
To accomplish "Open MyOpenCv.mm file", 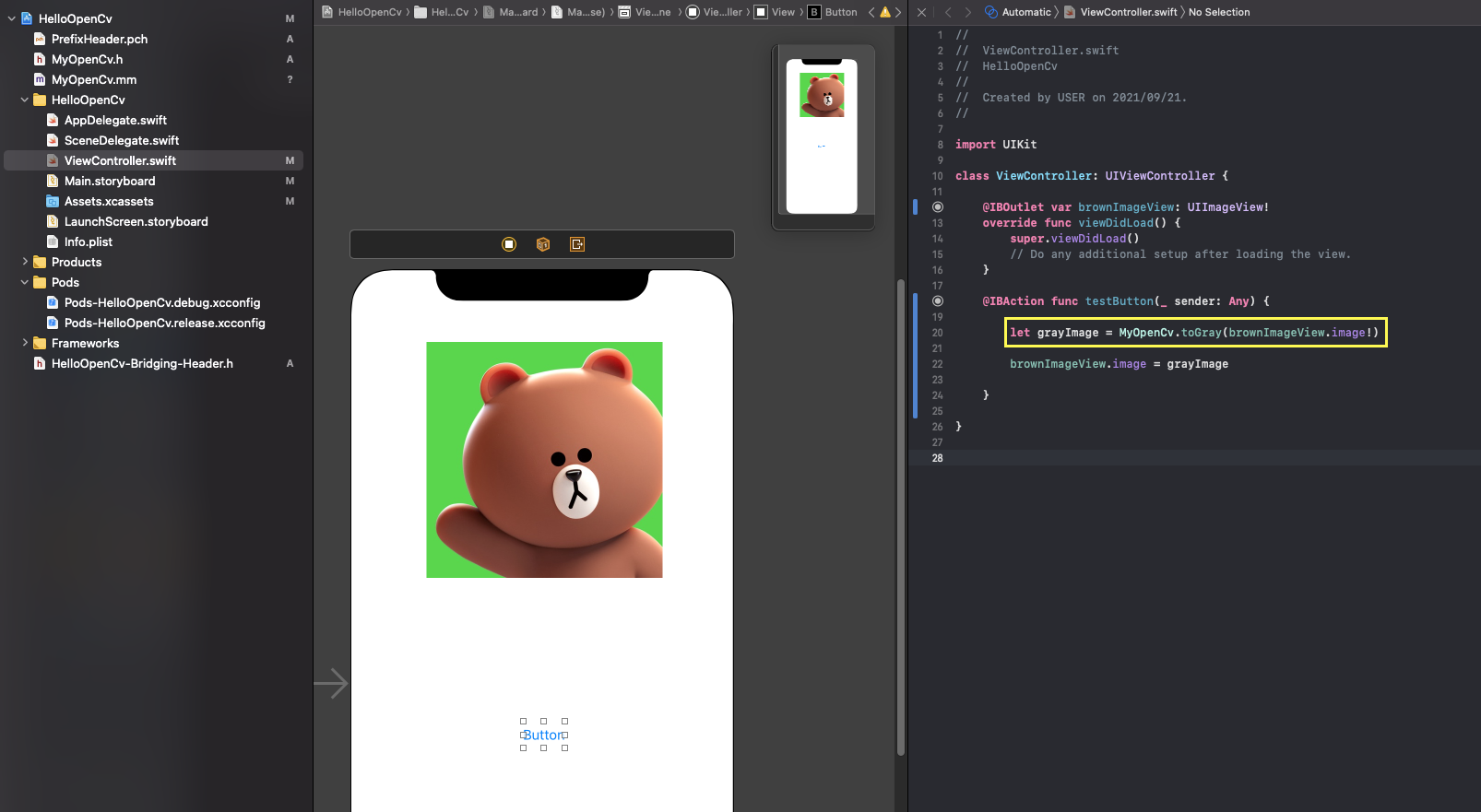I will tap(94, 79).
